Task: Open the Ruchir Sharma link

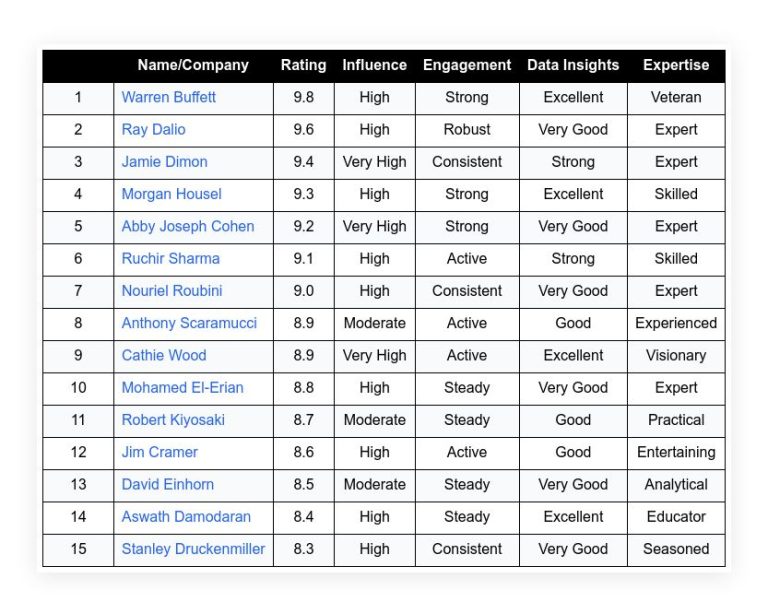Action: tap(170, 259)
